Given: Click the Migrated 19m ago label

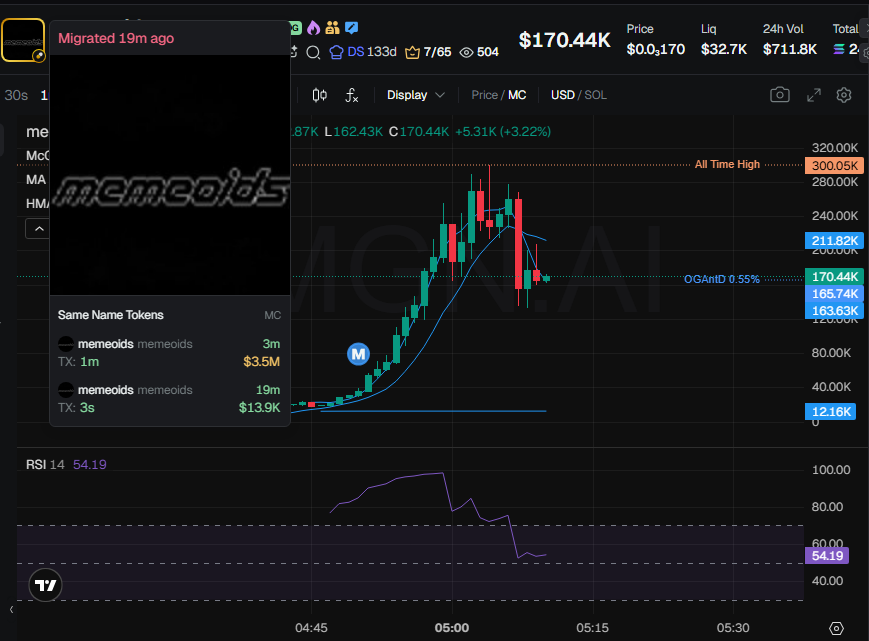Looking at the screenshot, I should coord(116,38).
